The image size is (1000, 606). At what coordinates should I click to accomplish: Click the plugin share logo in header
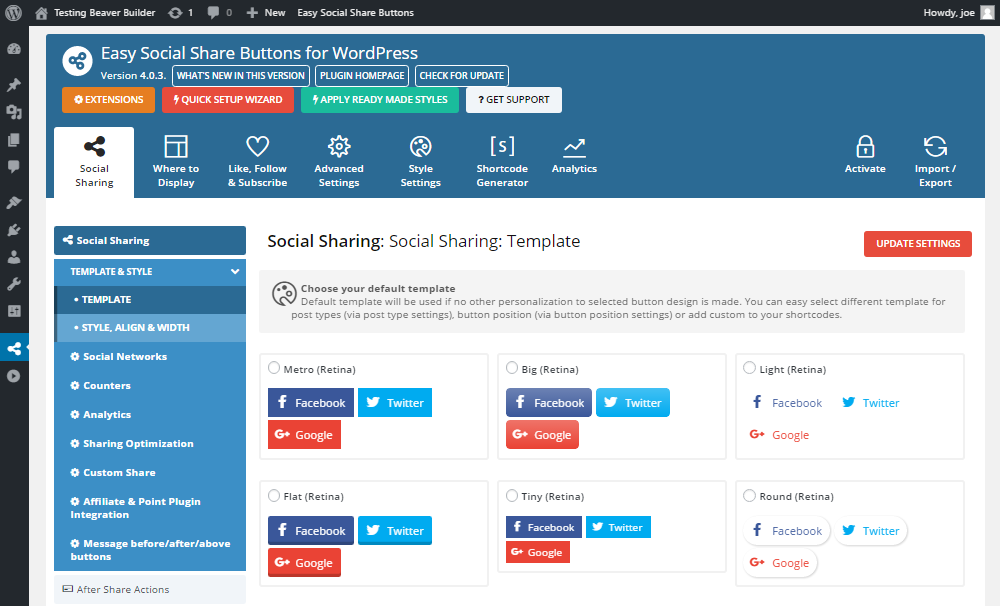(77, 61)
